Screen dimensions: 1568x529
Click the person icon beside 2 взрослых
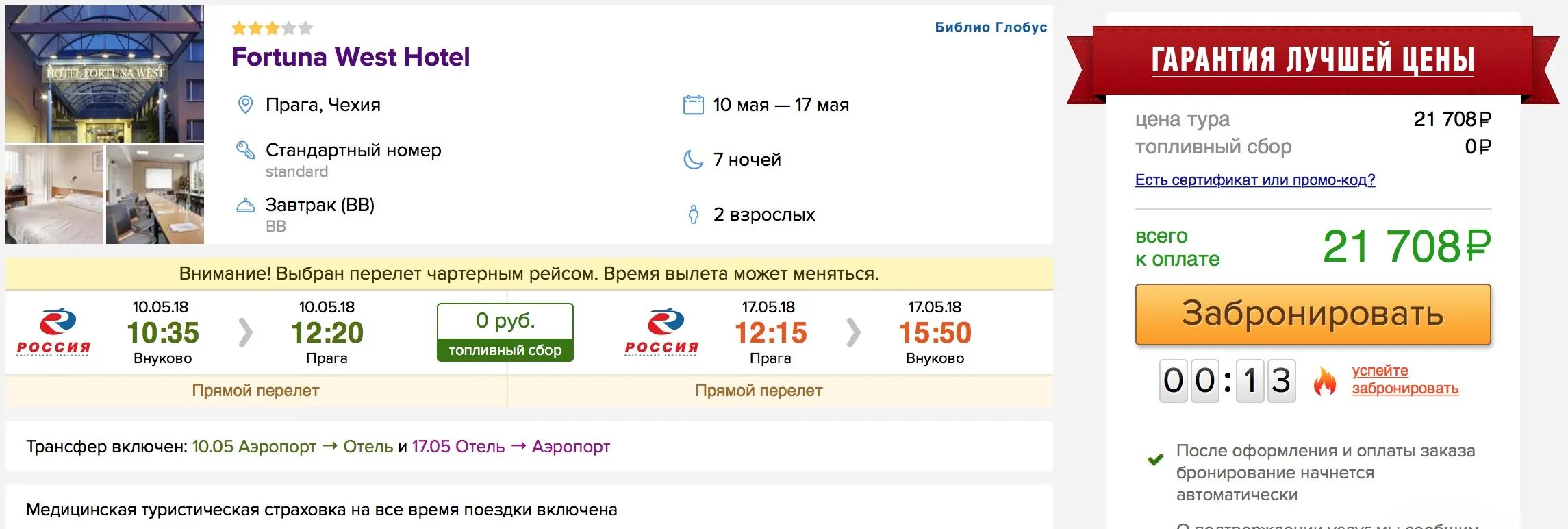pyautogui.click(x=693, y=214)
